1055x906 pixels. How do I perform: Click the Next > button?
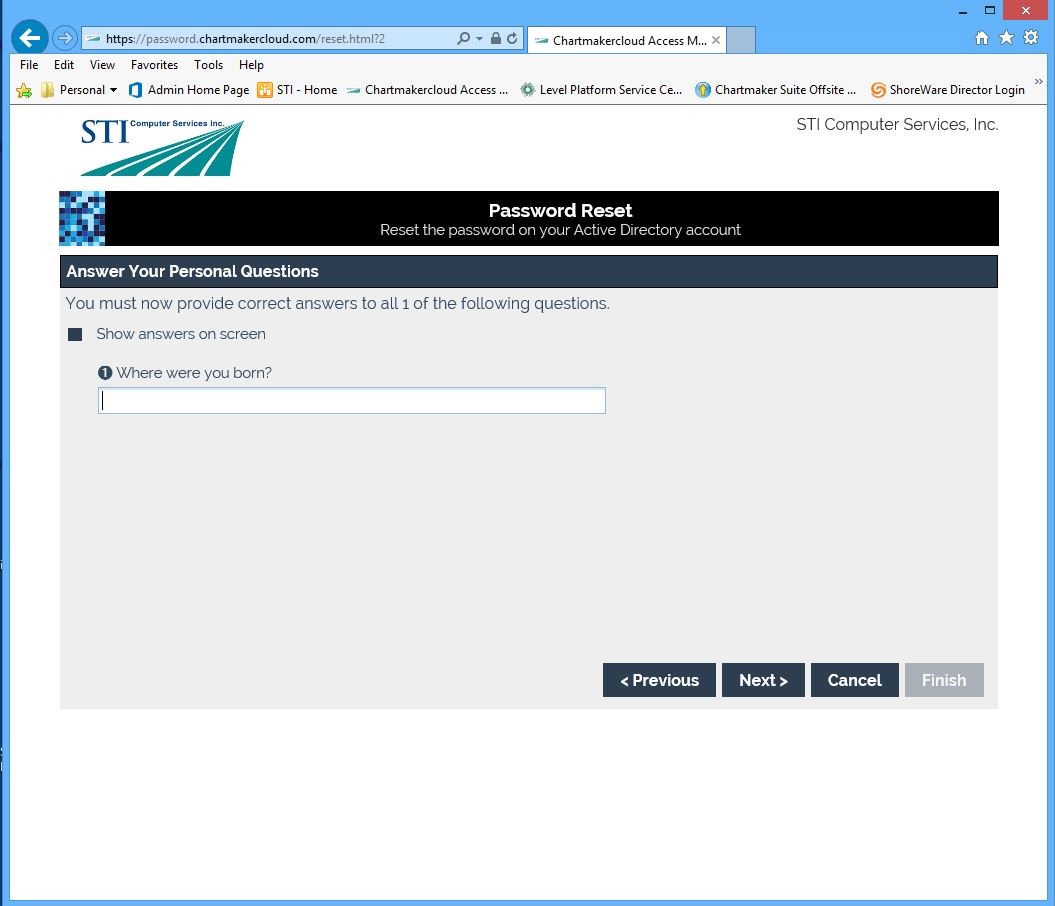point(763,680)
